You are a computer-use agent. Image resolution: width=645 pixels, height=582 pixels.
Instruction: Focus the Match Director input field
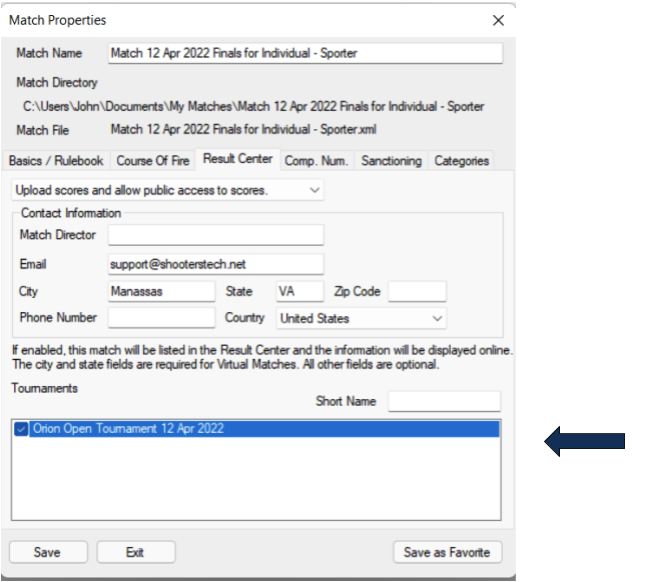click(216, 235)
